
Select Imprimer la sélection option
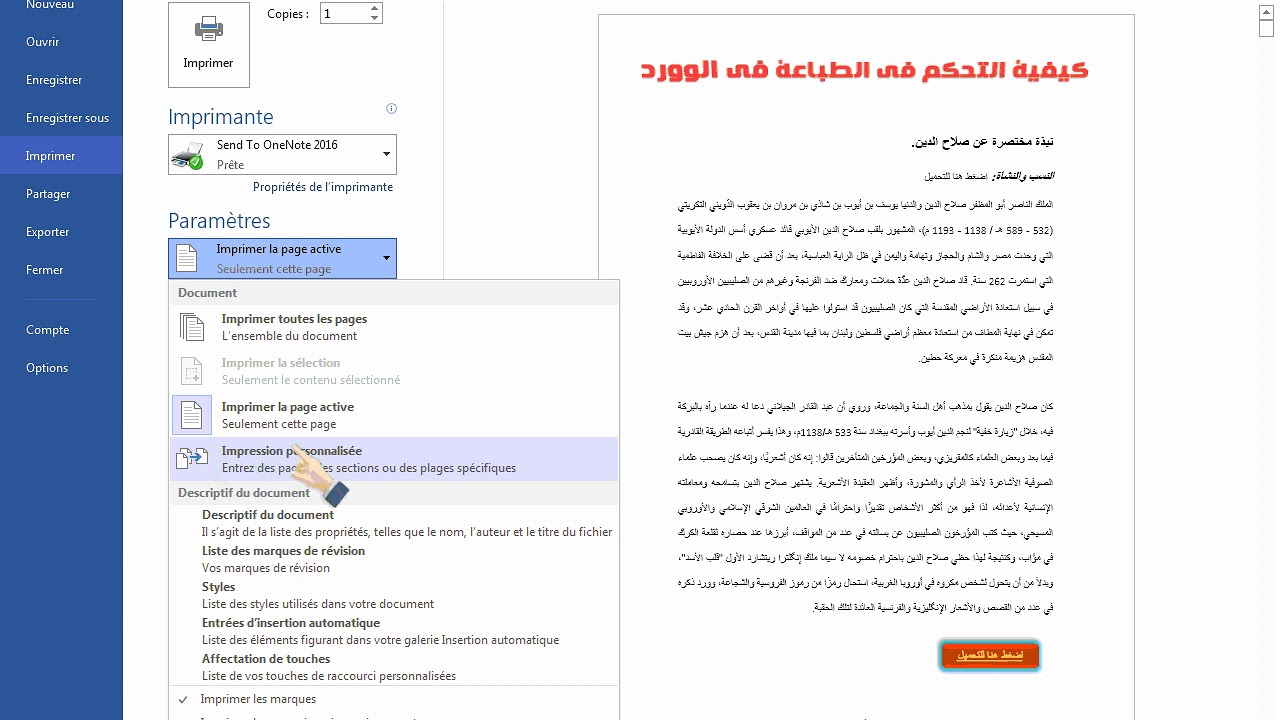click(394, 371)
